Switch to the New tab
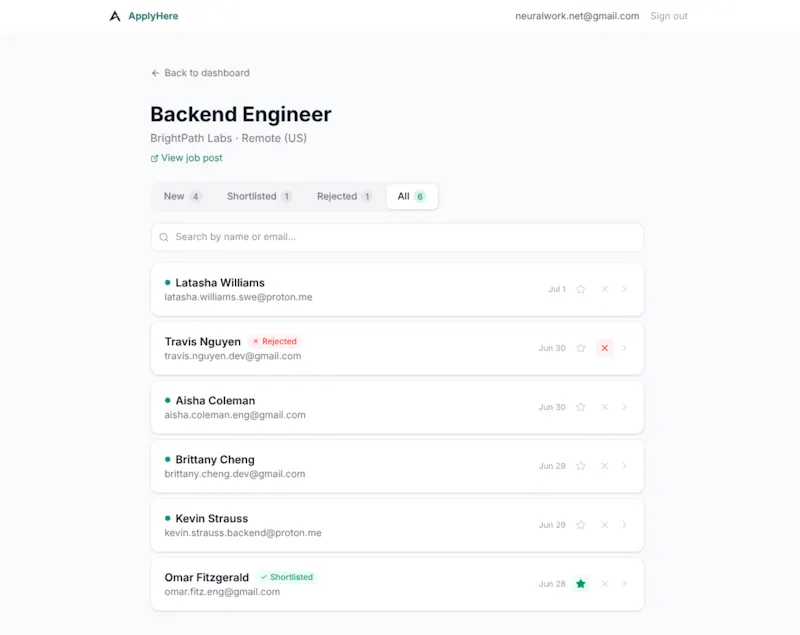 (182, 196)
